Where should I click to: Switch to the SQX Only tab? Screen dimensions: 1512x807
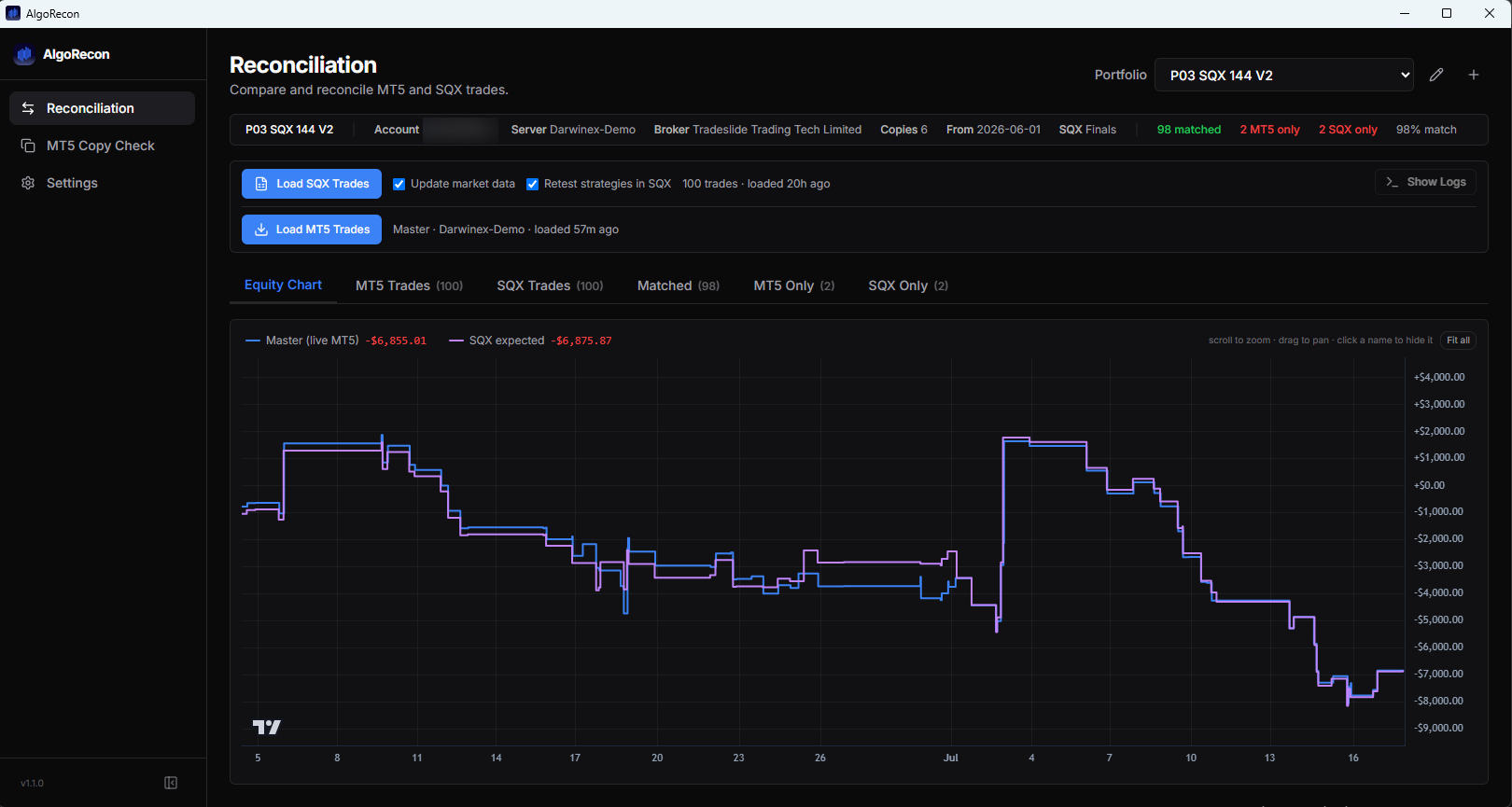tap(908, 285)
